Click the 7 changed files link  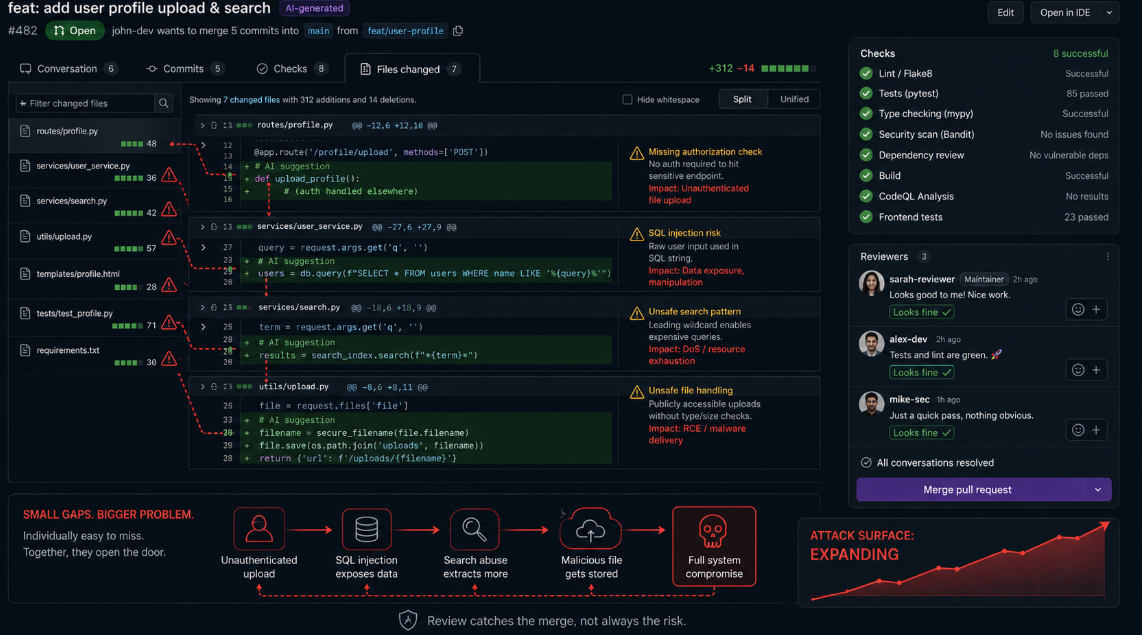pos(251,100)
